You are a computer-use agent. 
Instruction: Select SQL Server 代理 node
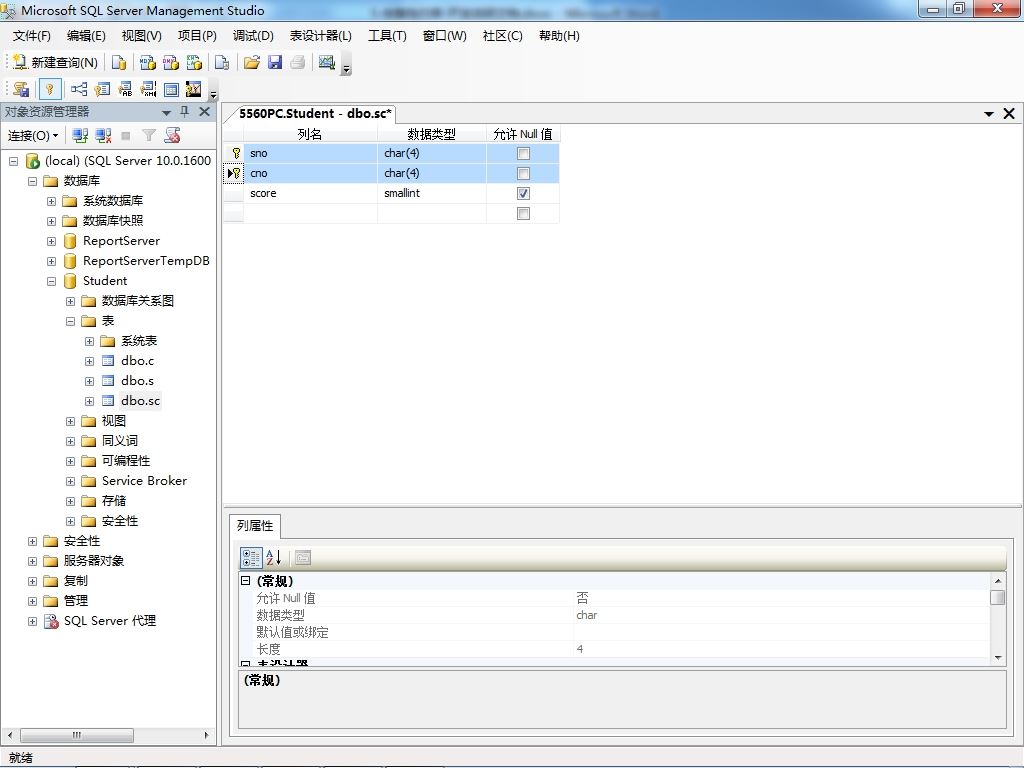[110, 620]
